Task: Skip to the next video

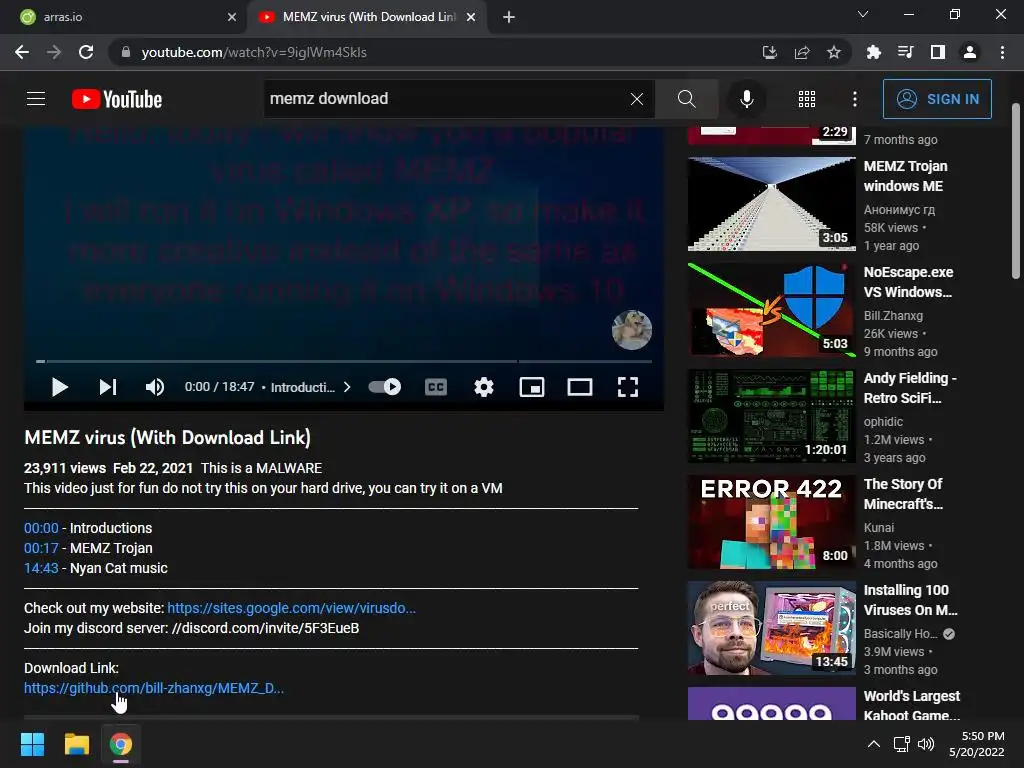Action: tap(108, 387)
